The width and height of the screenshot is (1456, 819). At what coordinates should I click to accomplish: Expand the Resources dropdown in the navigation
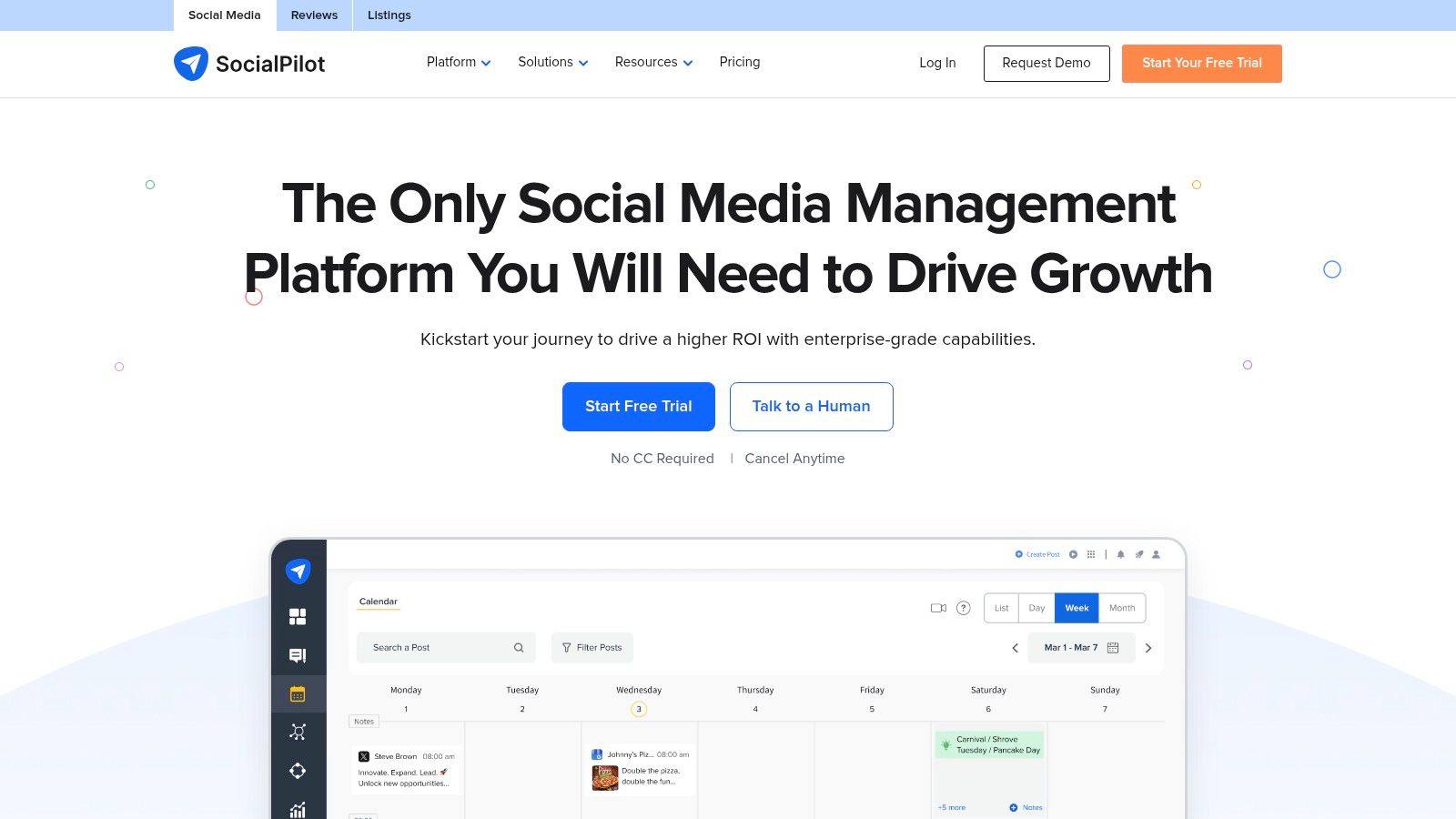[x=652, y=62]
